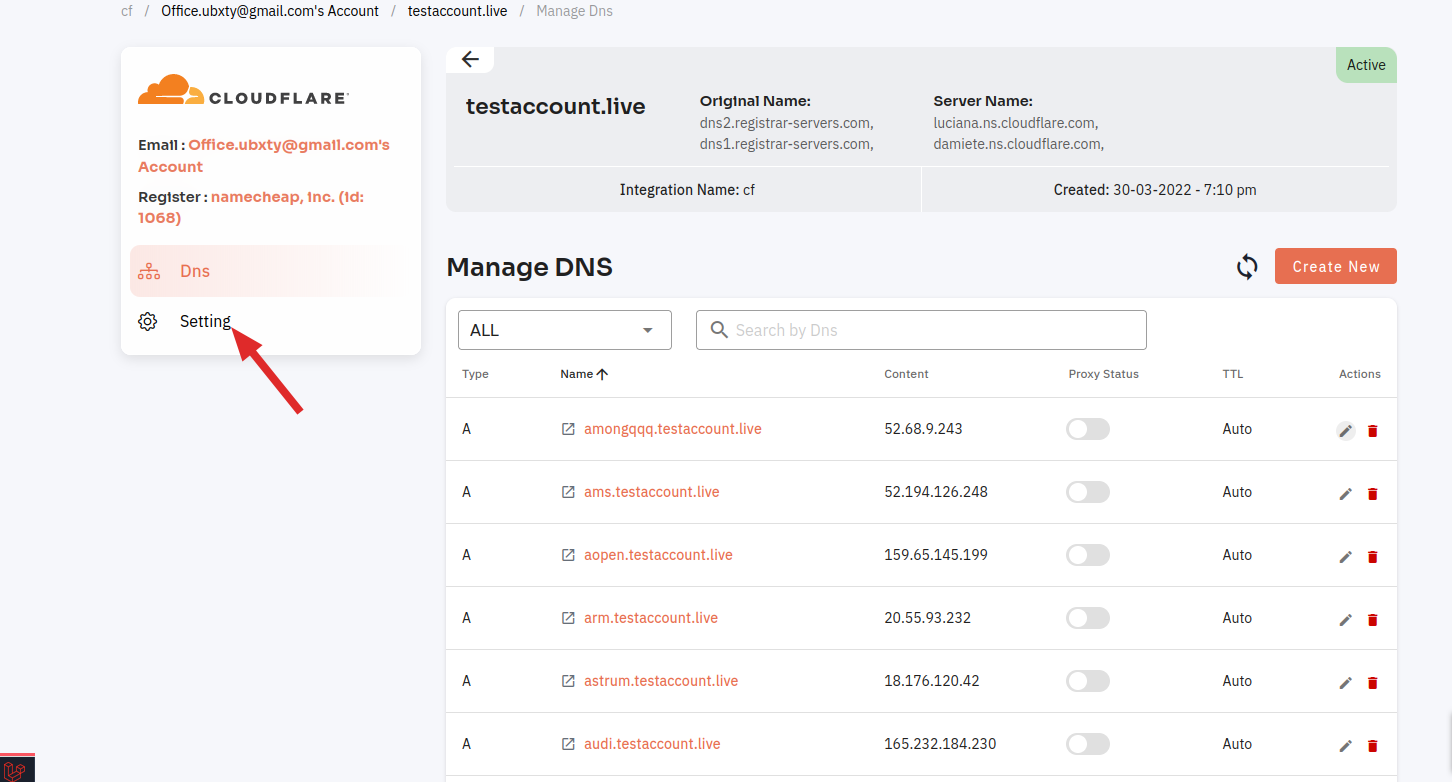Viewport: 1452px width, 782px height.
Task: Delete the arm.testaccount.live record
Action: click(1372, 620)
